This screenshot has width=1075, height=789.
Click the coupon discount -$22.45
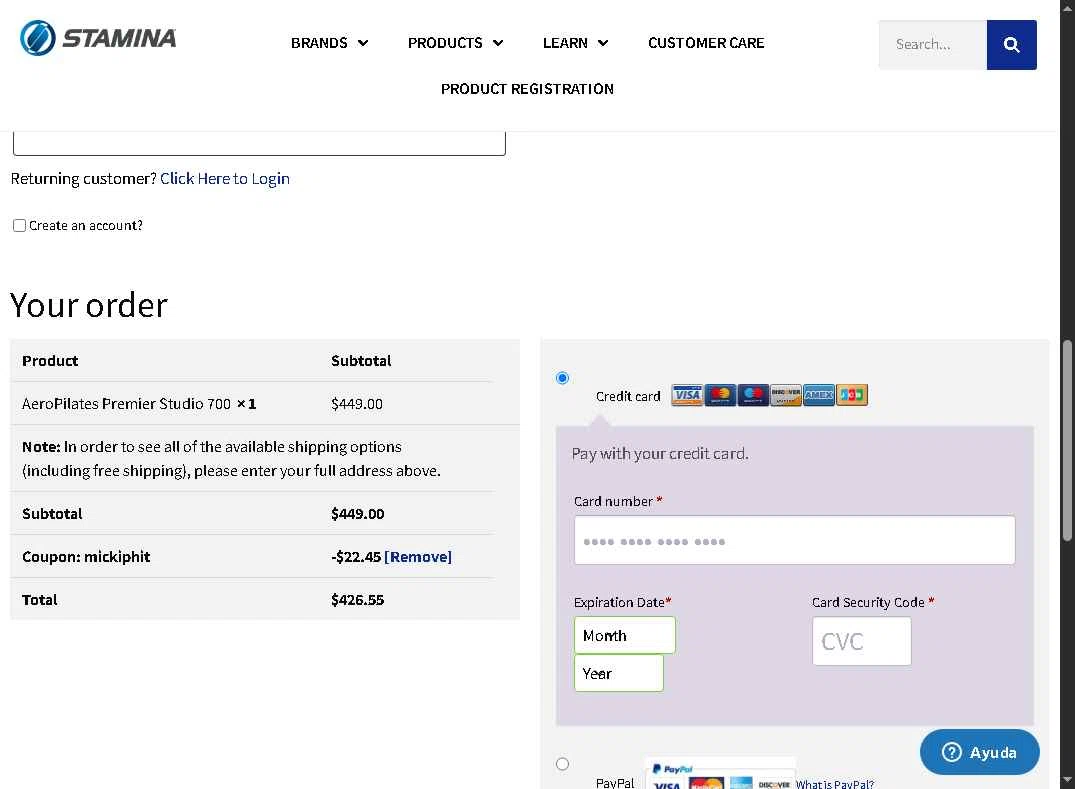[x=356, y=557]
